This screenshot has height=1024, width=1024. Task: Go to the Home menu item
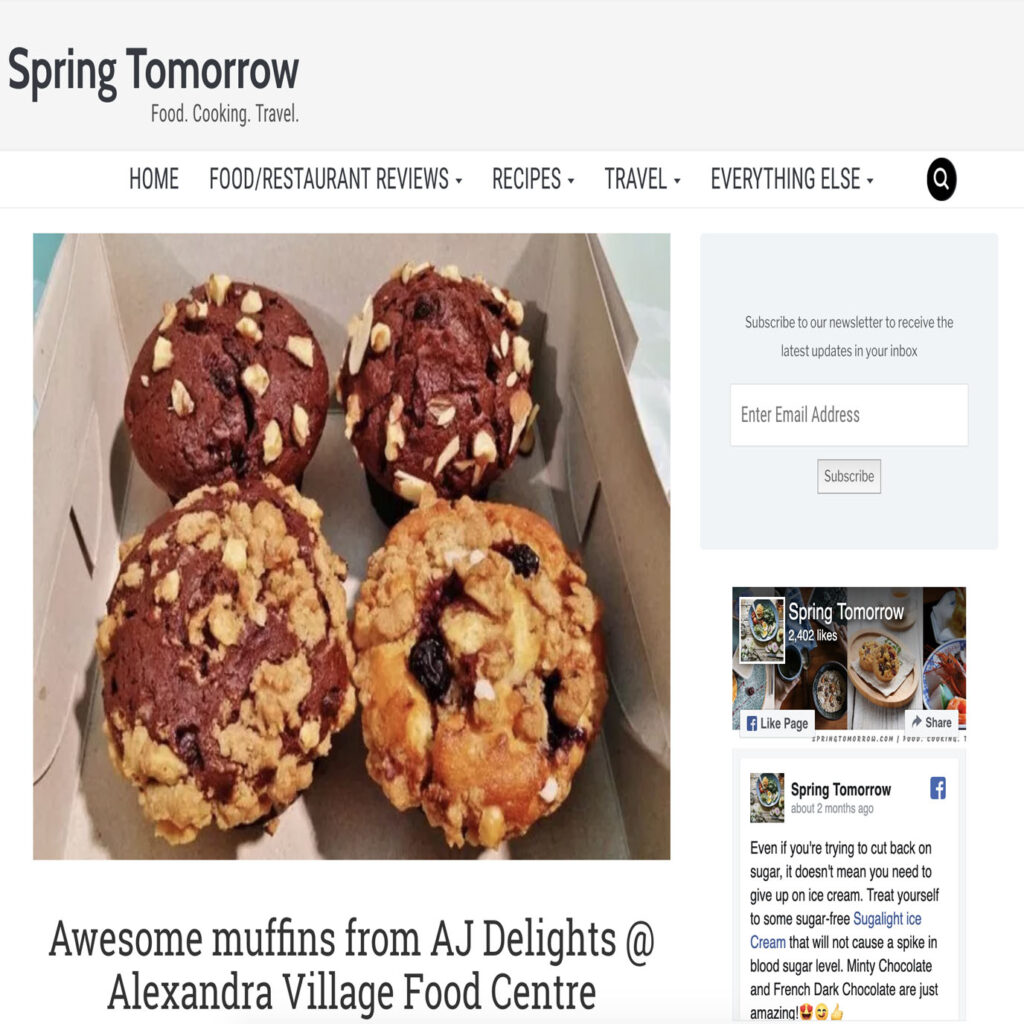(x=153, y=179)
